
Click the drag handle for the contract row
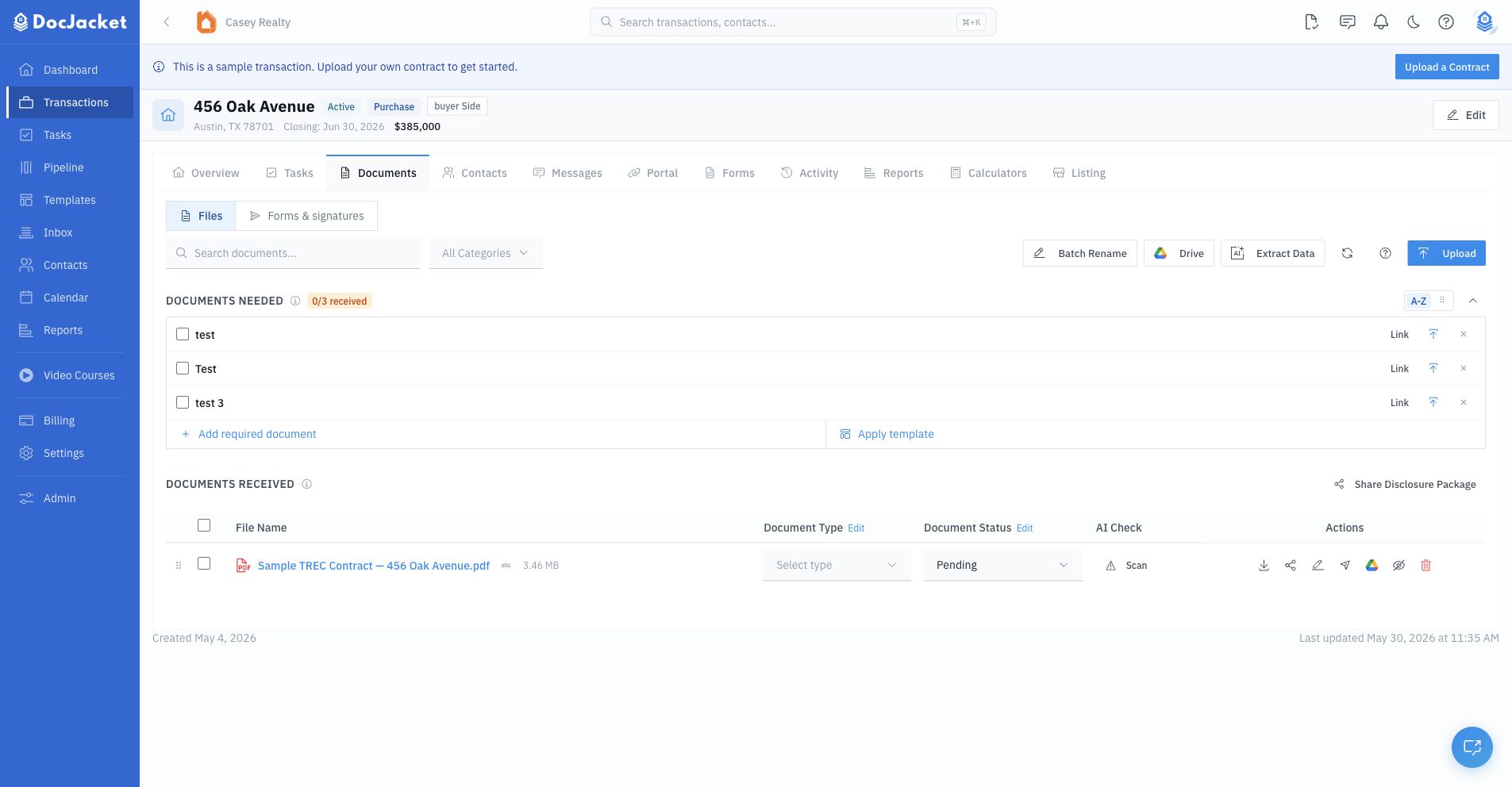[x=179, y=566]
